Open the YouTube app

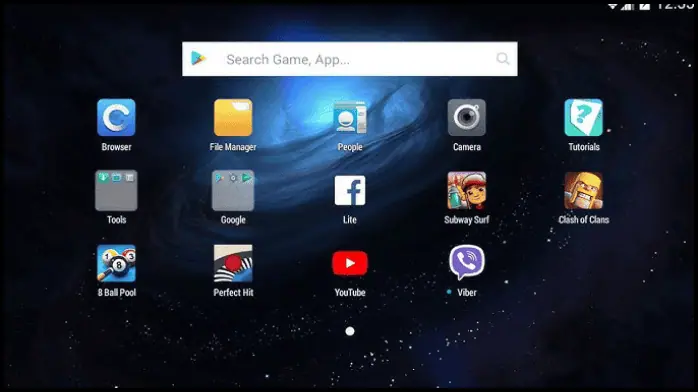coord(350,263)
